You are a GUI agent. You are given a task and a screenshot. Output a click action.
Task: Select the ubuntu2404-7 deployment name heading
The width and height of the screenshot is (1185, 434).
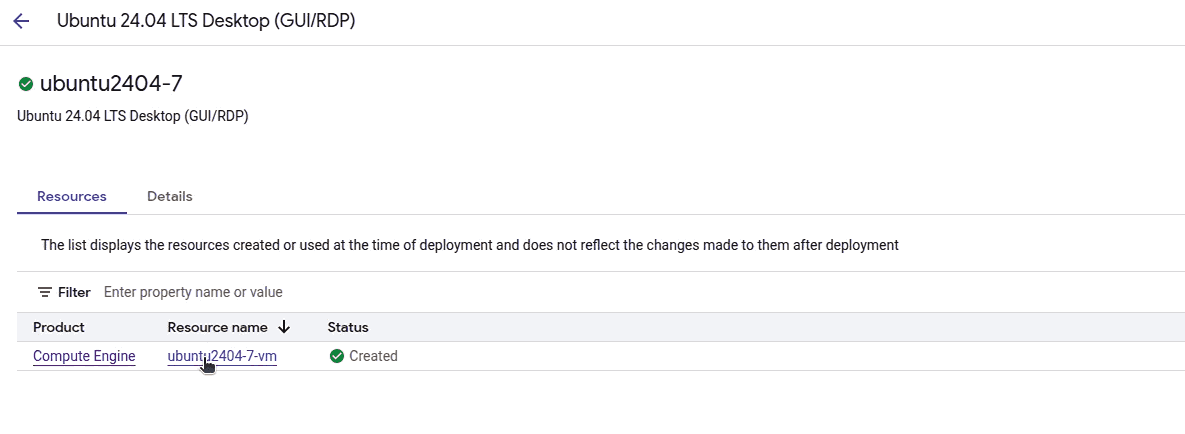point(111,84)
